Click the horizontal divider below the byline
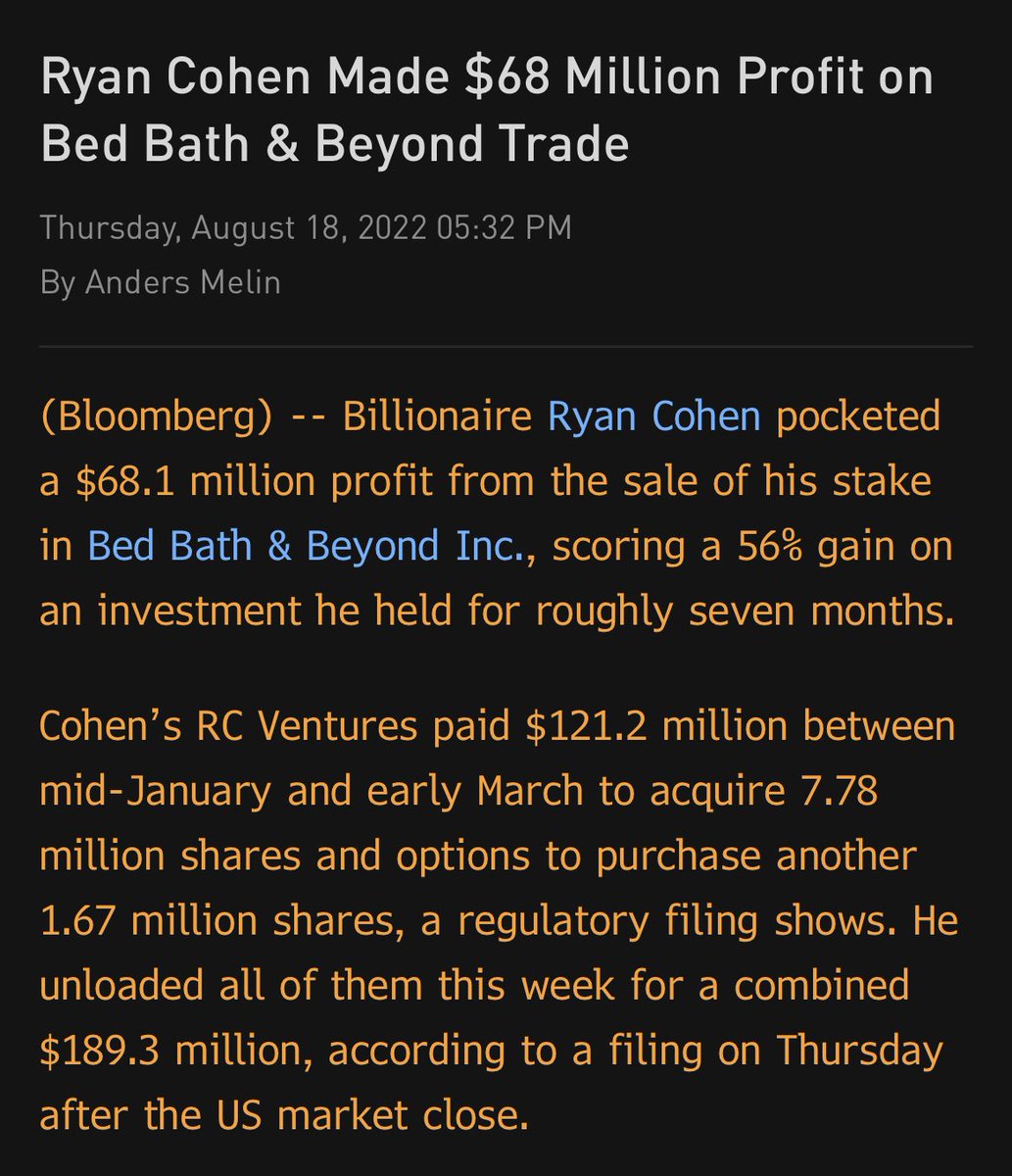Image resolution: width=1012 pixels, height=1176 pixels. (x=506, y=346)
